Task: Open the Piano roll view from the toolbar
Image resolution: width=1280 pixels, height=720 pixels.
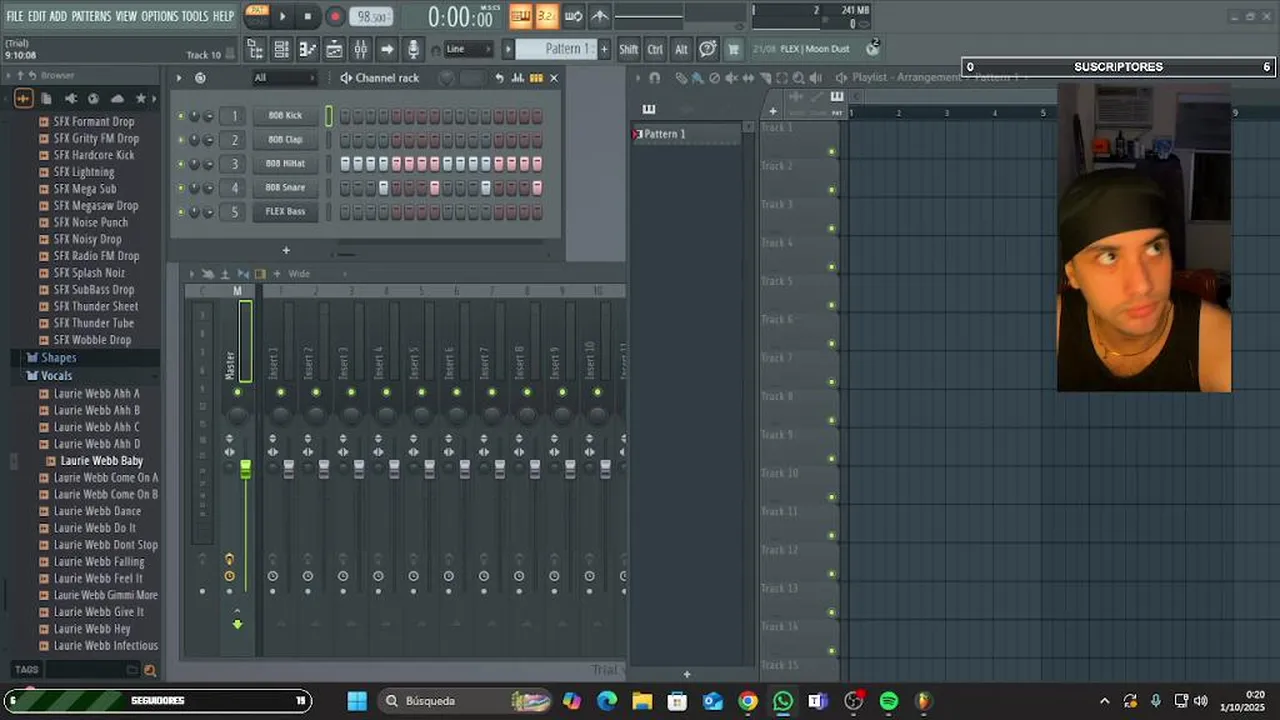Action: click(x=308, y=49)
